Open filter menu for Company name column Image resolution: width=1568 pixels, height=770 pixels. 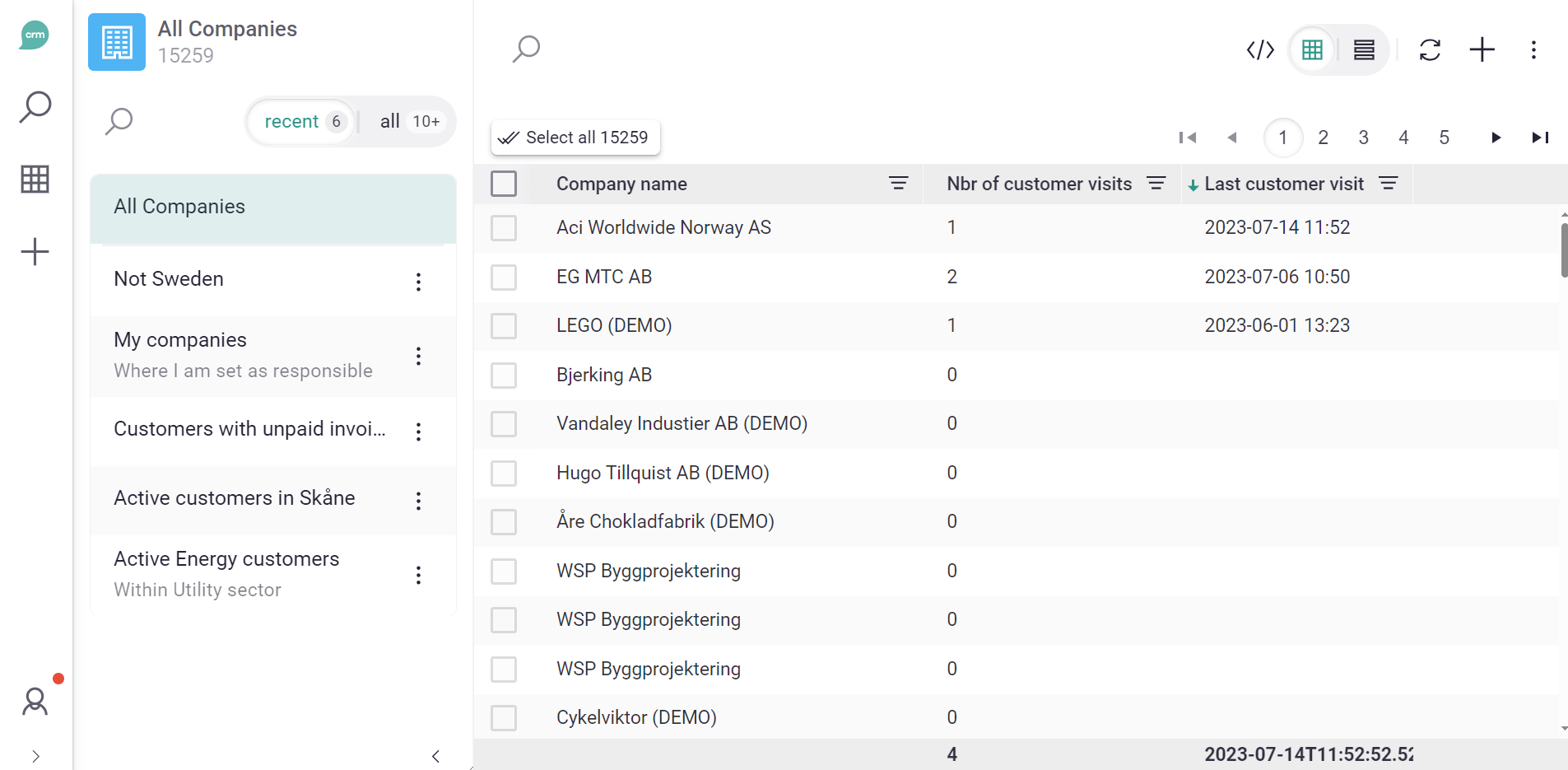(898, 184)
